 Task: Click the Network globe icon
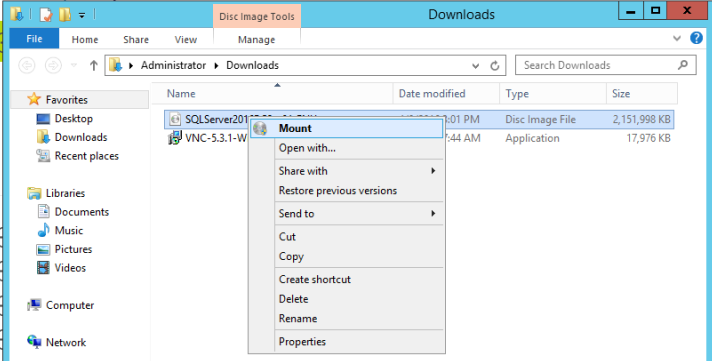(35, 342)
